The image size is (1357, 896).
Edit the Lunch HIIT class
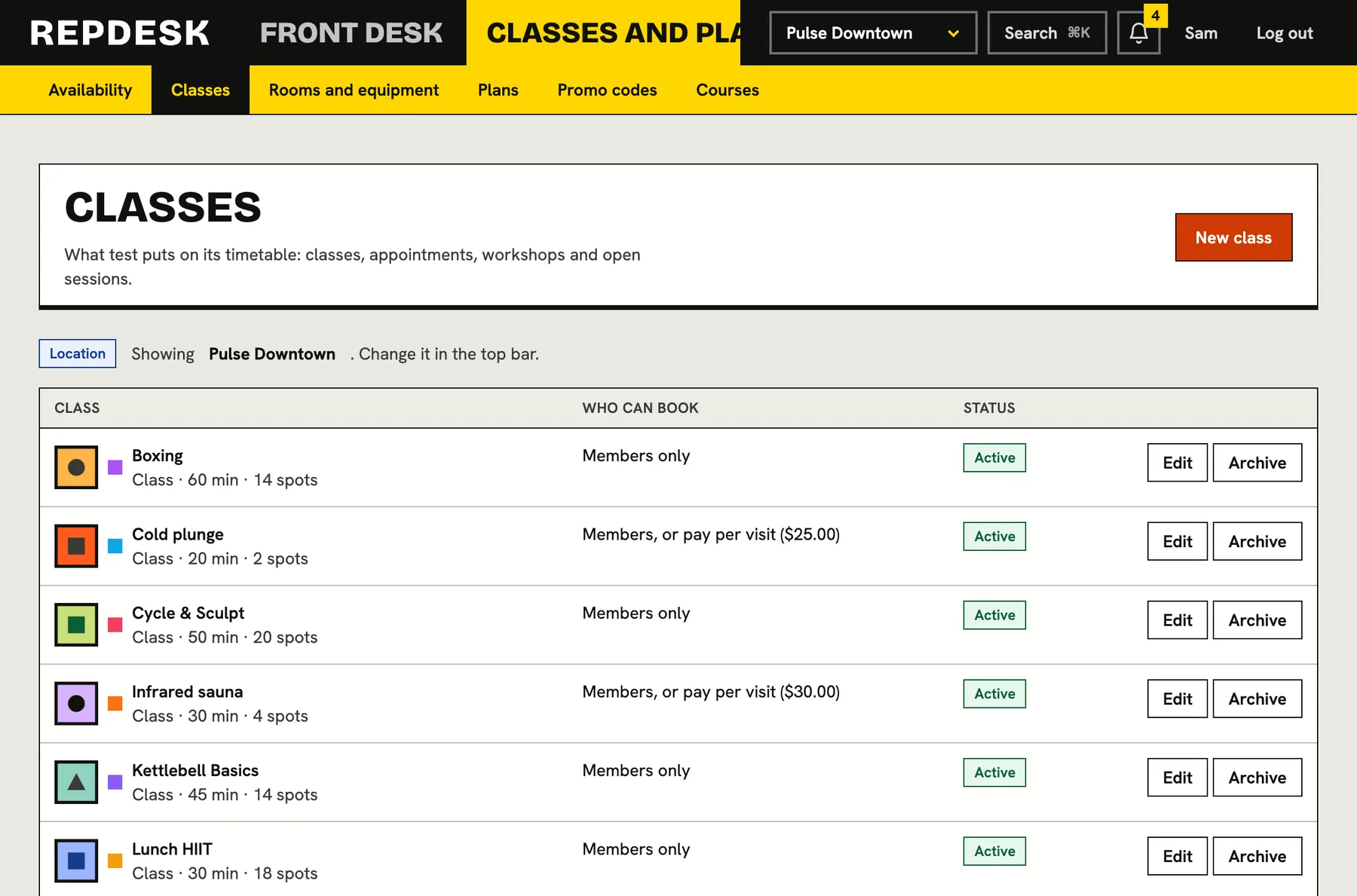tap(1178, 856)
